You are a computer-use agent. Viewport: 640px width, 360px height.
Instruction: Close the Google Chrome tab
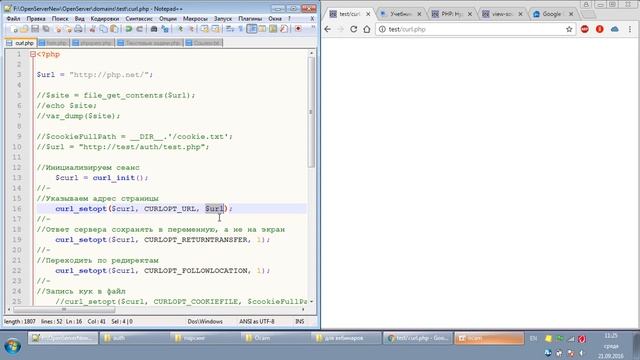click(571, 14)
